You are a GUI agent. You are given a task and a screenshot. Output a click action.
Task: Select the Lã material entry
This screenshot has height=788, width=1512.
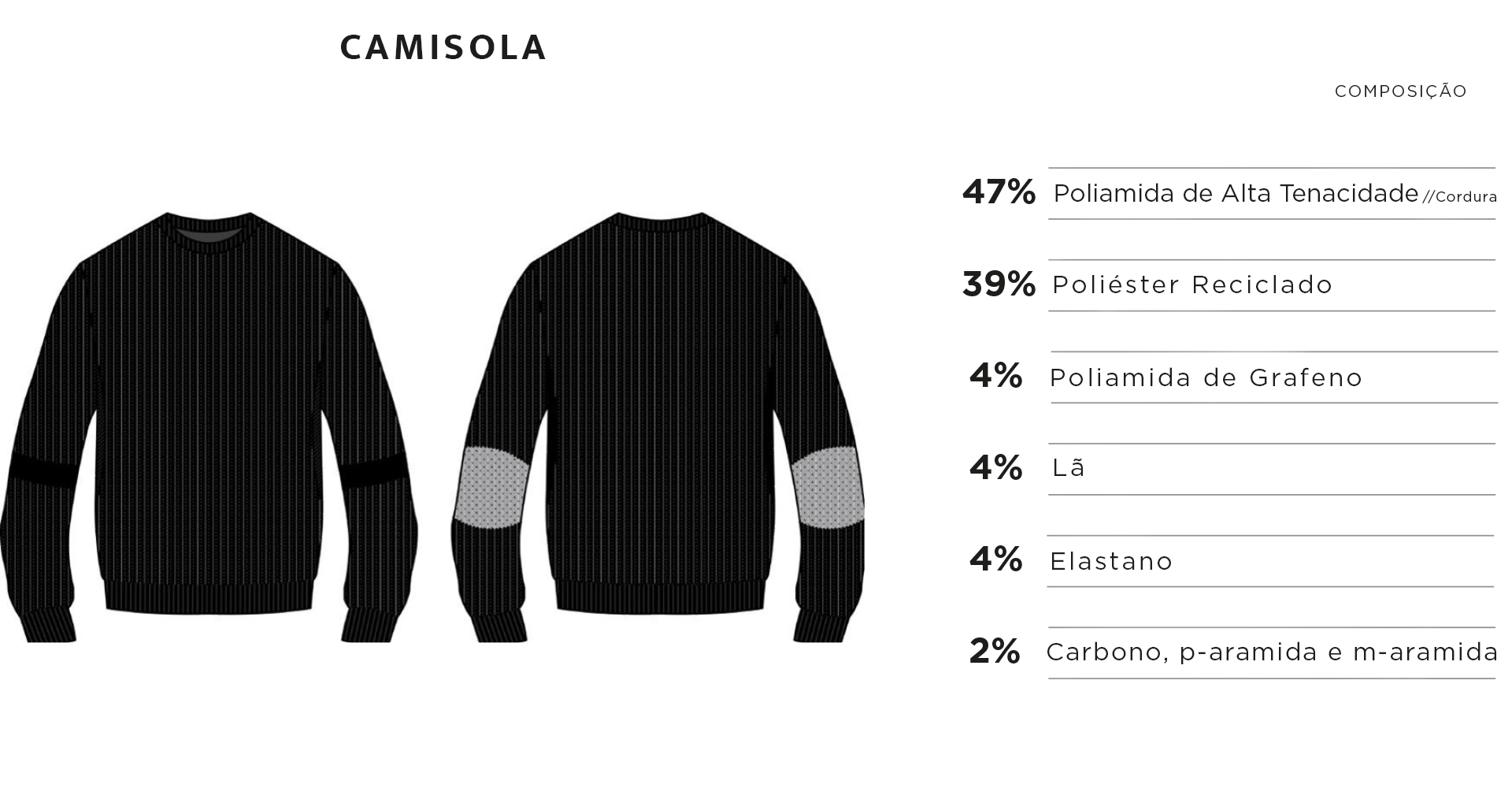[1069, 468]
